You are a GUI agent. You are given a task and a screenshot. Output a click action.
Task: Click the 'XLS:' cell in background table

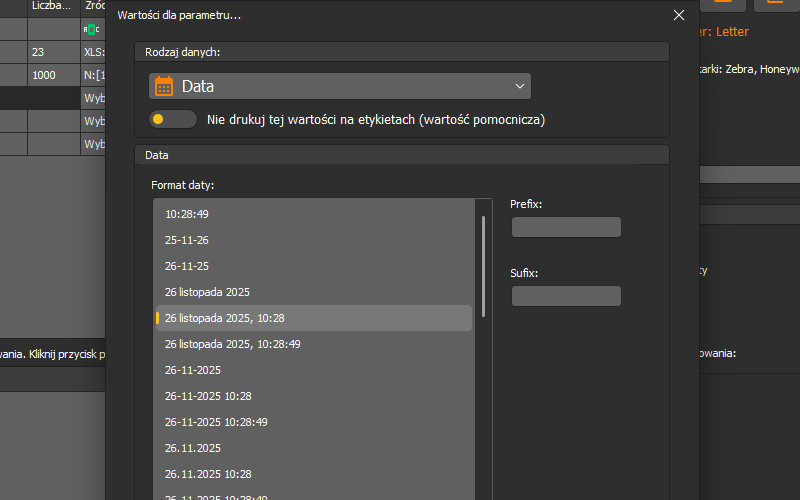click(93, 52)
